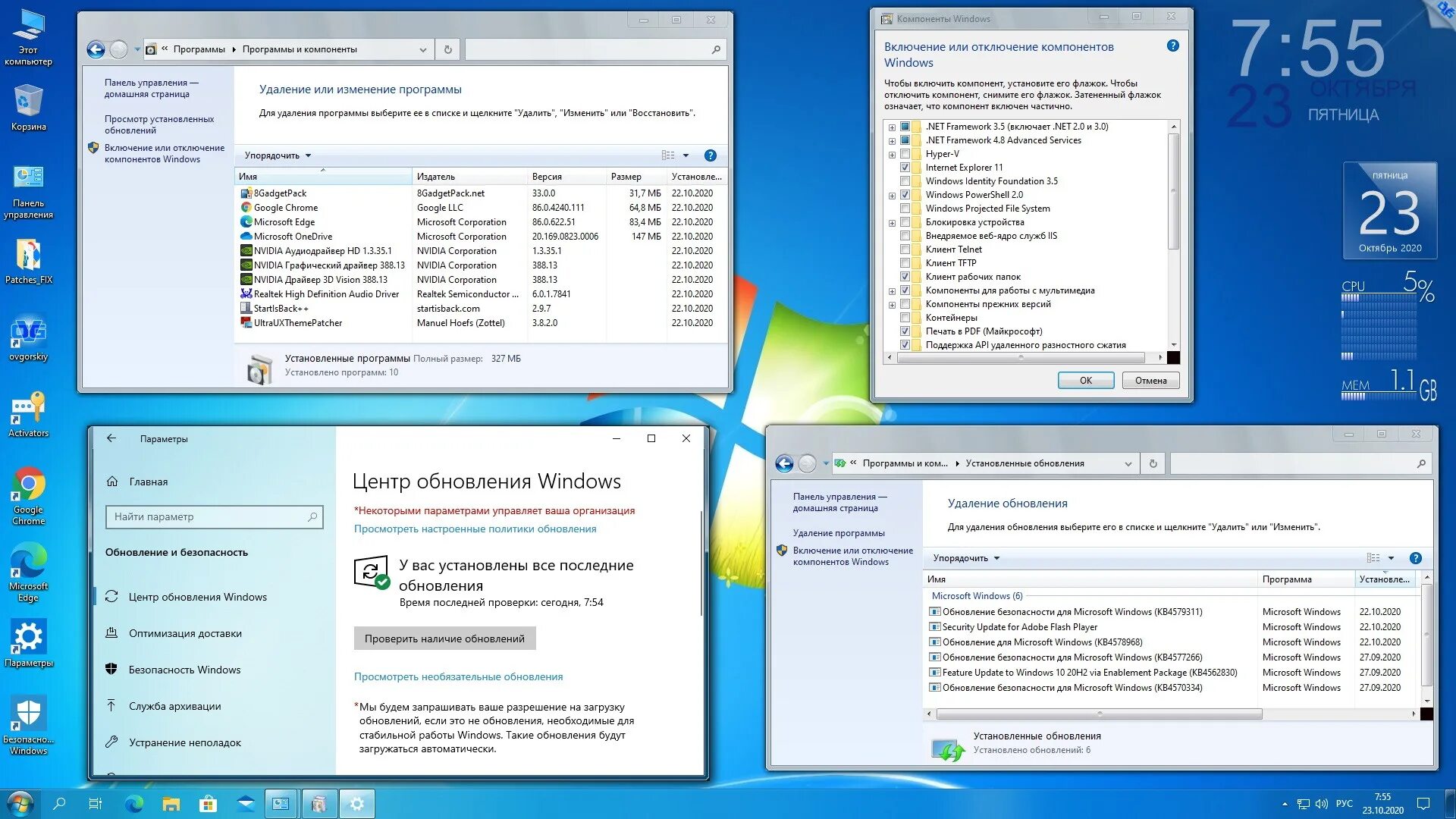This screenshot has height=819, width=1456.
Task: Click help icon in Windows Features dialog
Action: point(1172,46)
